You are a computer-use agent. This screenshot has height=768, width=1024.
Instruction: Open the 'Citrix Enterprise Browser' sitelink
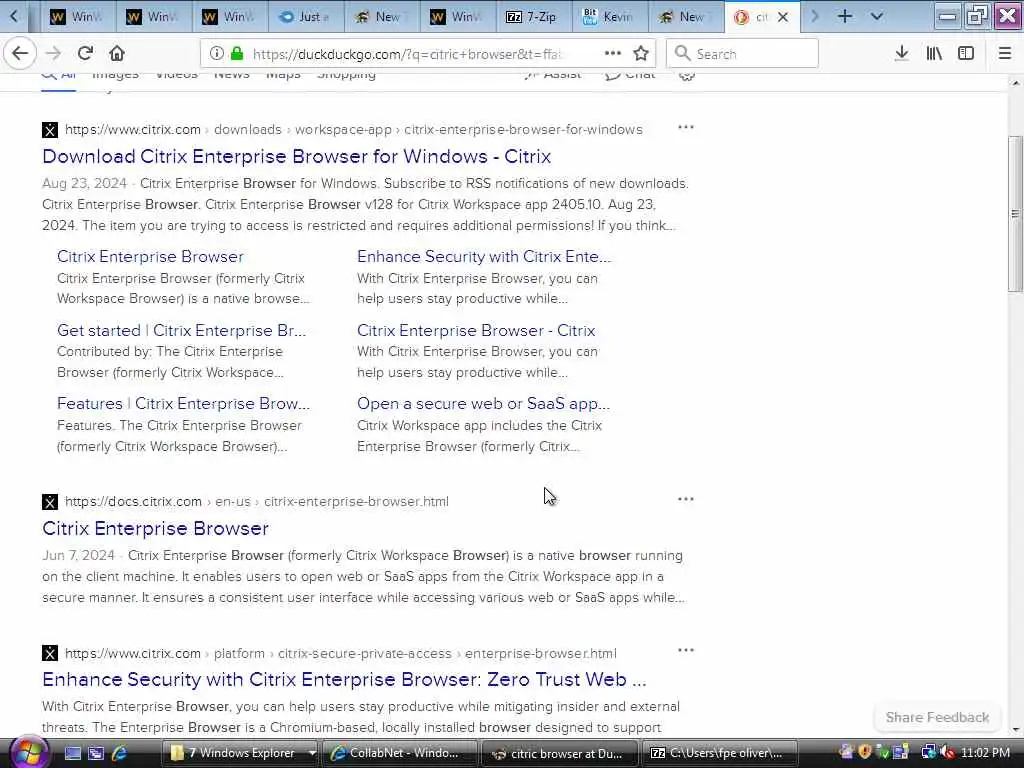[150, 257]
